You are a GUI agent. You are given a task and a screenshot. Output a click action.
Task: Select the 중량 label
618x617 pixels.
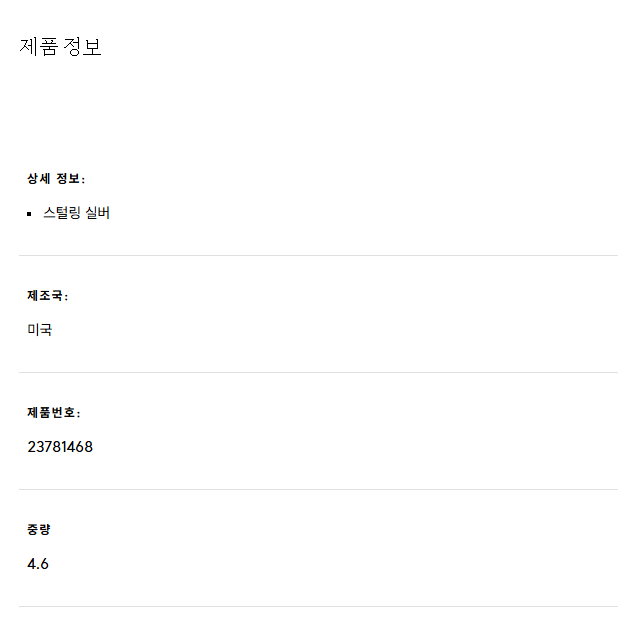[x=39, y=529]
